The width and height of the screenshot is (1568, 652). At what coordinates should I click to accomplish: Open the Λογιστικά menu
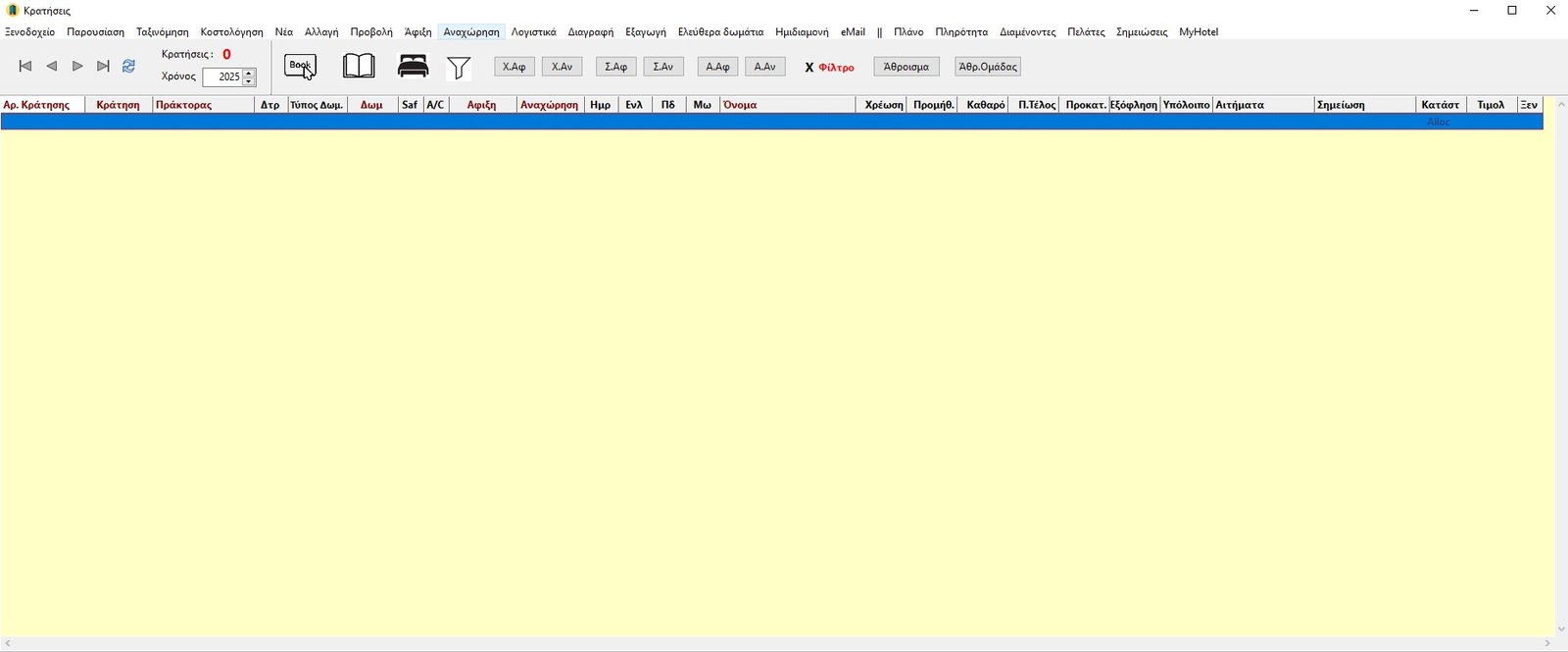pos(533,32)
